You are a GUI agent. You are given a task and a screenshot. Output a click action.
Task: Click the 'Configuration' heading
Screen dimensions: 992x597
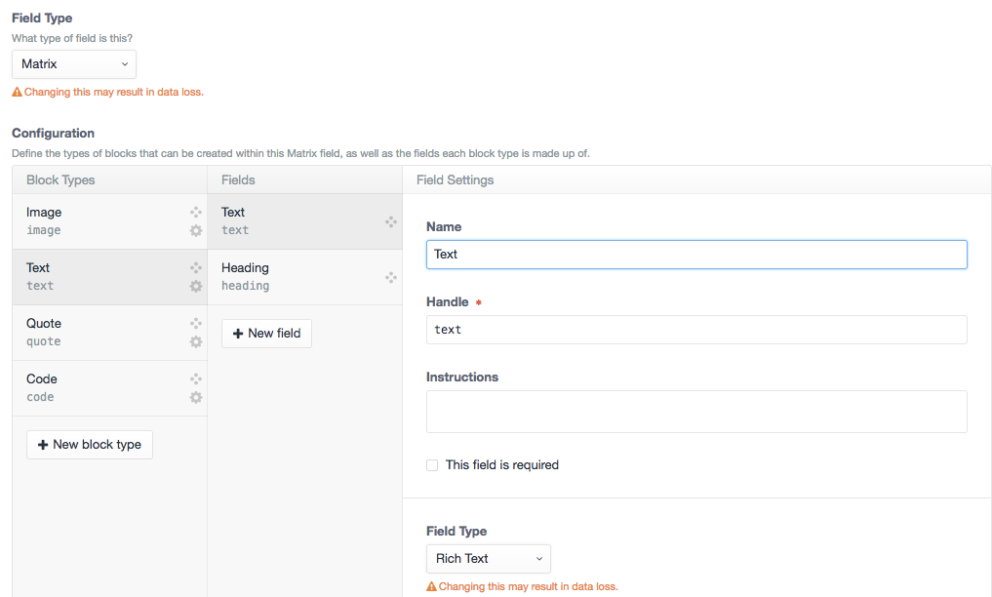(x=53, y=133)
